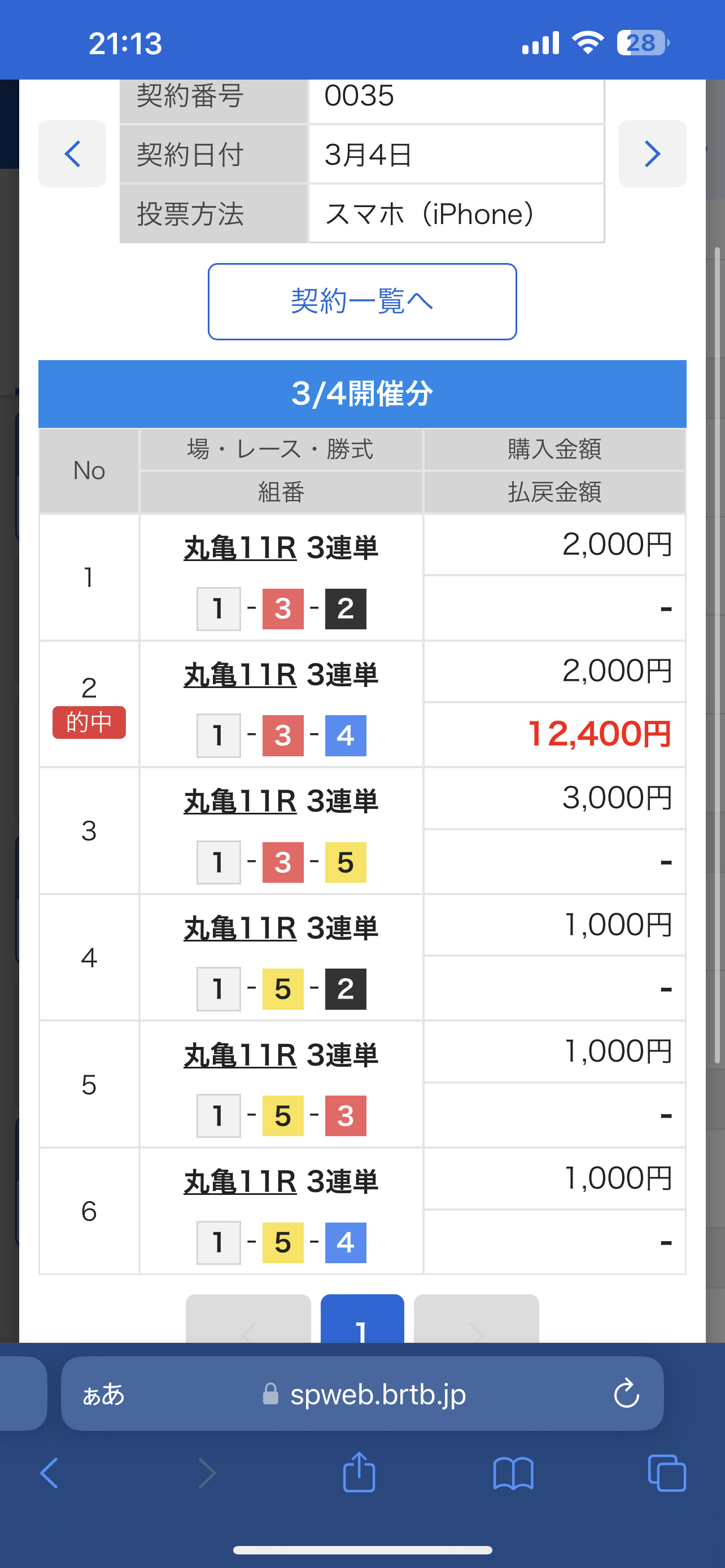Screen dimensions: 725x1568
Task: Tap the blue 4 boat number in row 2
Action: 345,735
